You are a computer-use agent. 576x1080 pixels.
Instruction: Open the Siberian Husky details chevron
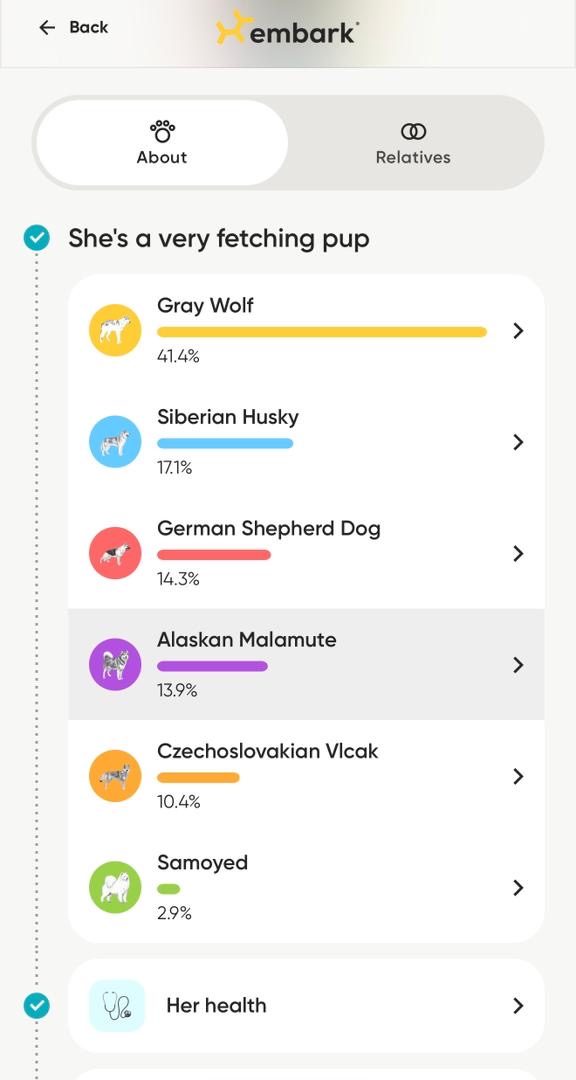[x=518, y=441]
